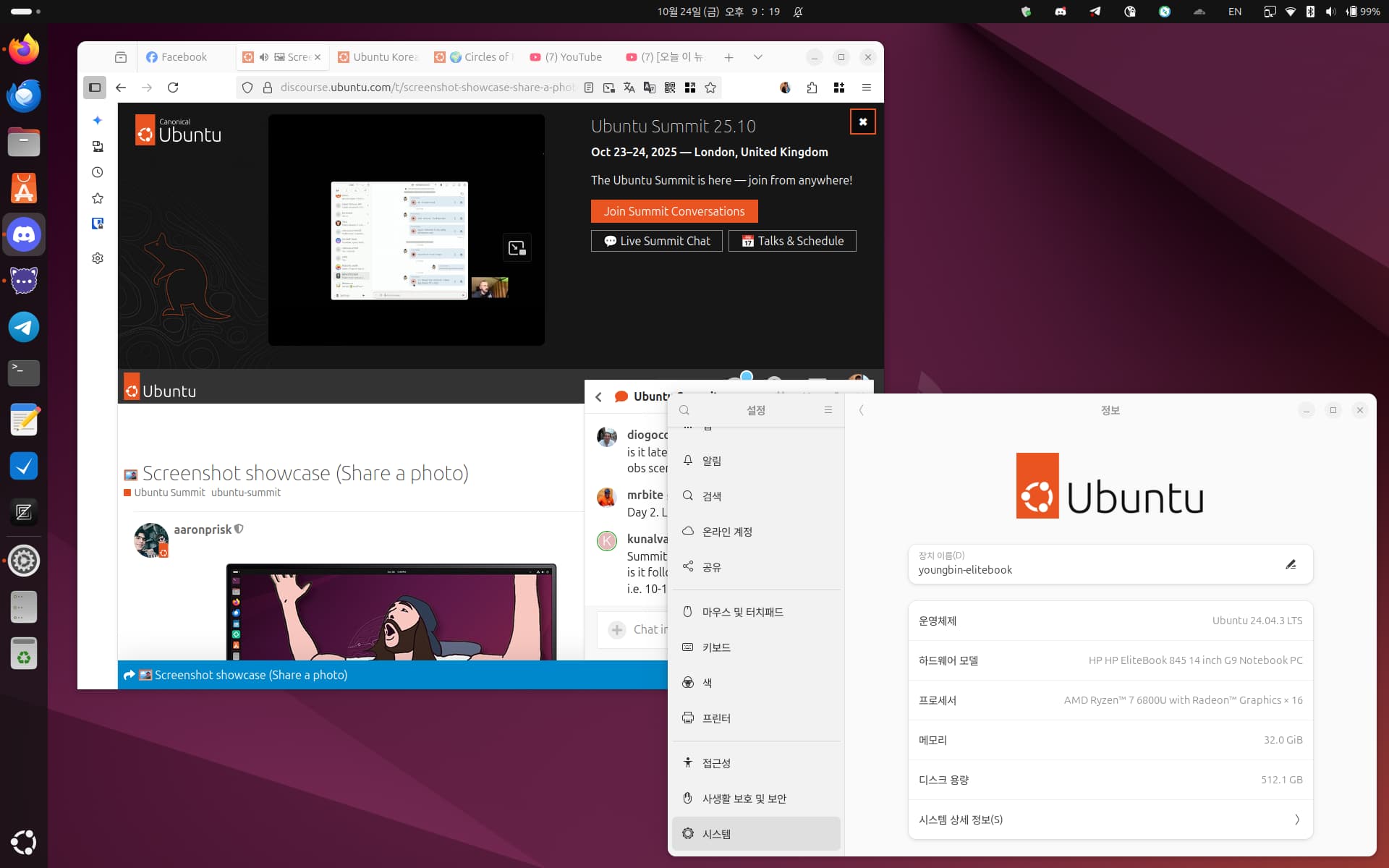Click the Join Summit Conversations button
The image size is (1389, 868).
point(674,211)
